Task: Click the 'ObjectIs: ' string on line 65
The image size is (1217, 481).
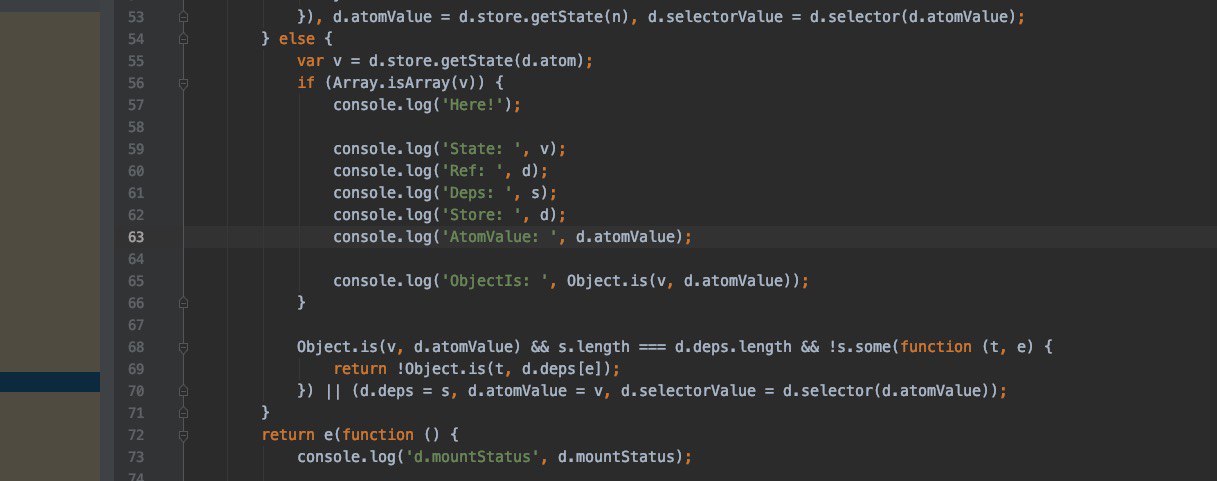Action: point(495,281)
